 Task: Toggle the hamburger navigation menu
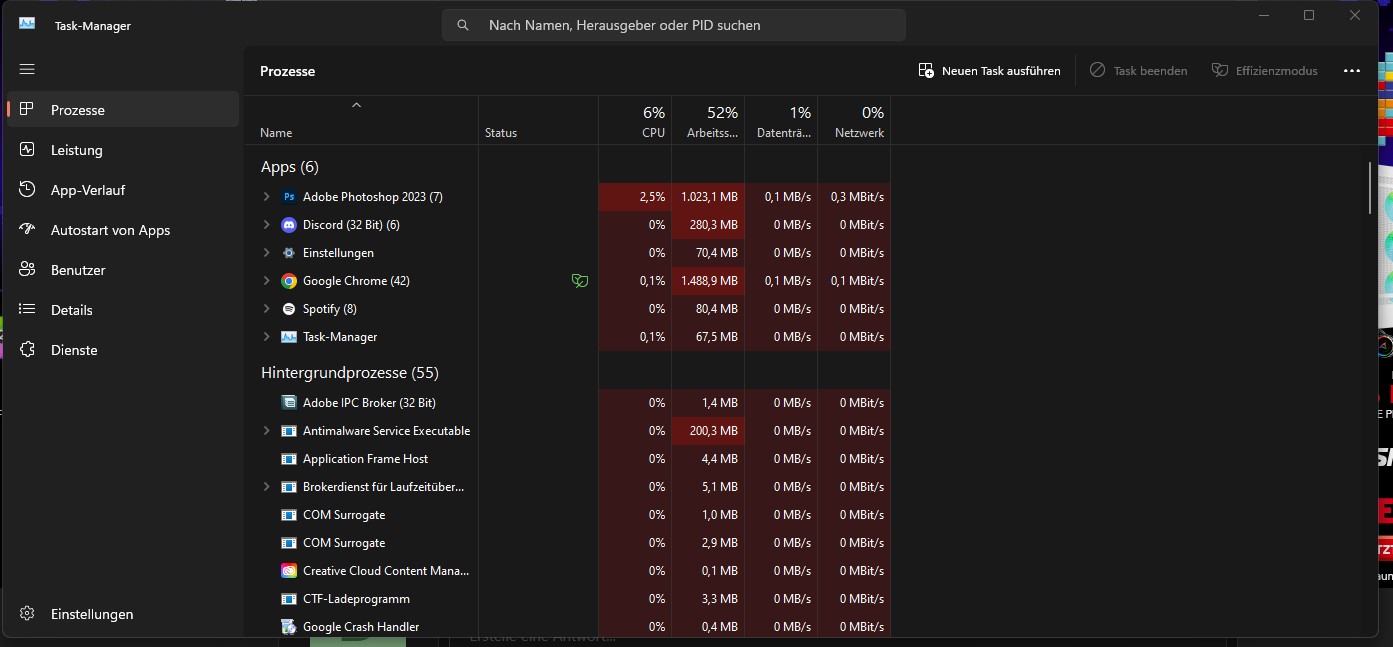(x=27, y=69)
